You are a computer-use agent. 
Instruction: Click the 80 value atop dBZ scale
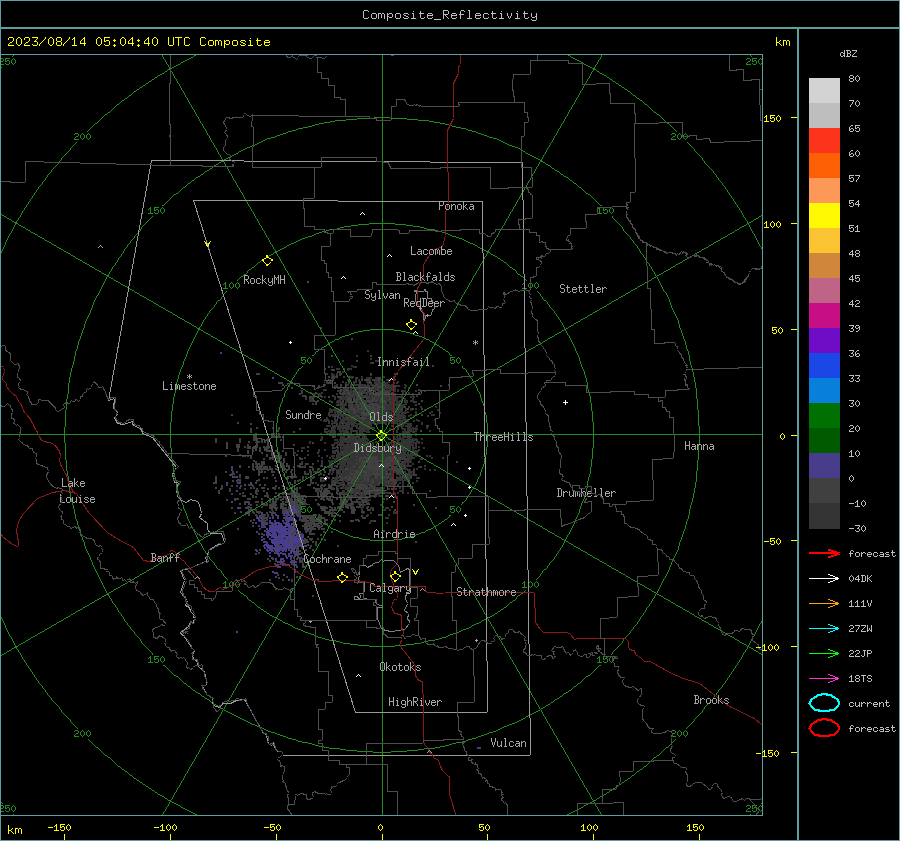854,78
